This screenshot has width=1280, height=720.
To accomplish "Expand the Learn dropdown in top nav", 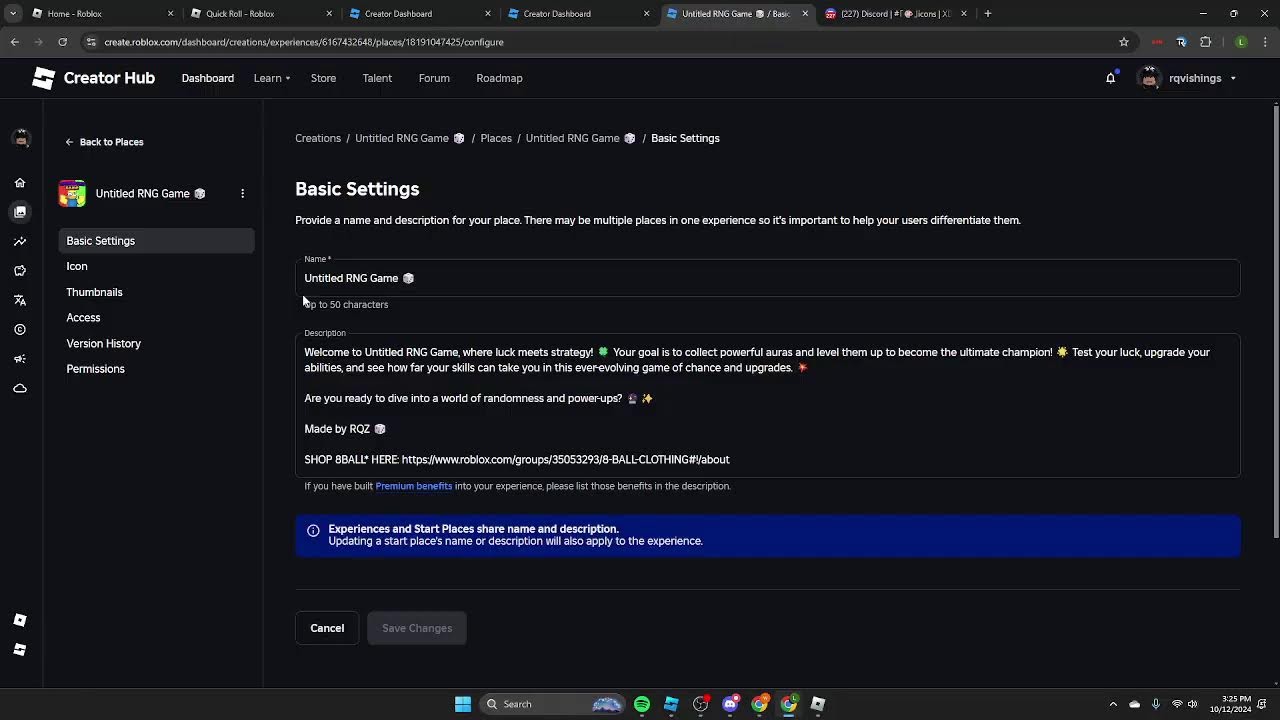I will coord(272,78).
